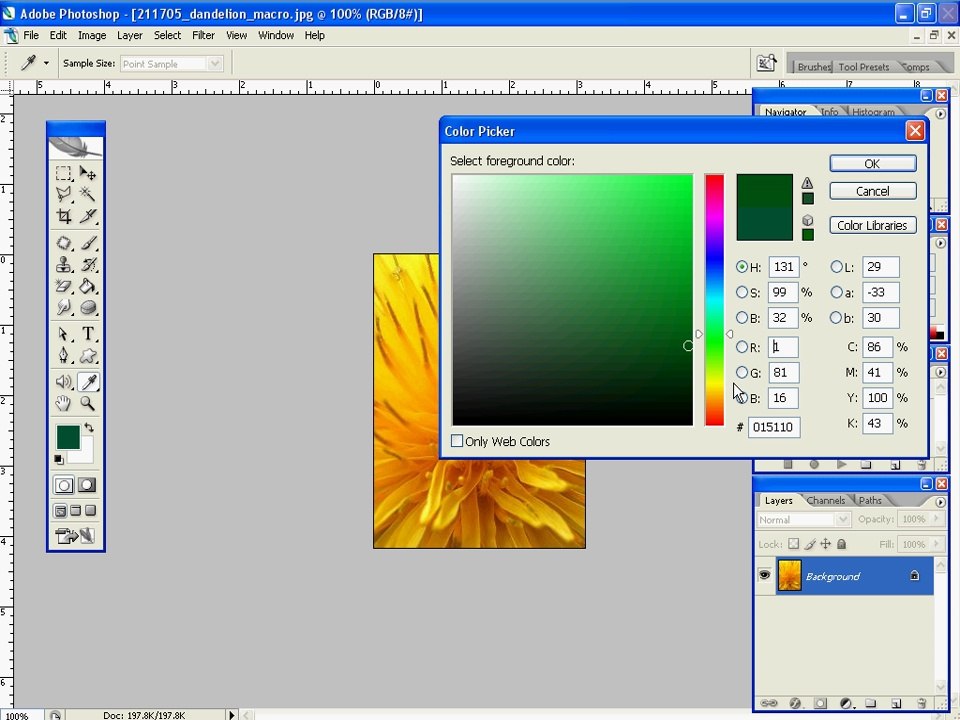
Task: Click Cancel in Color Picker
Action: click(872, 191)
